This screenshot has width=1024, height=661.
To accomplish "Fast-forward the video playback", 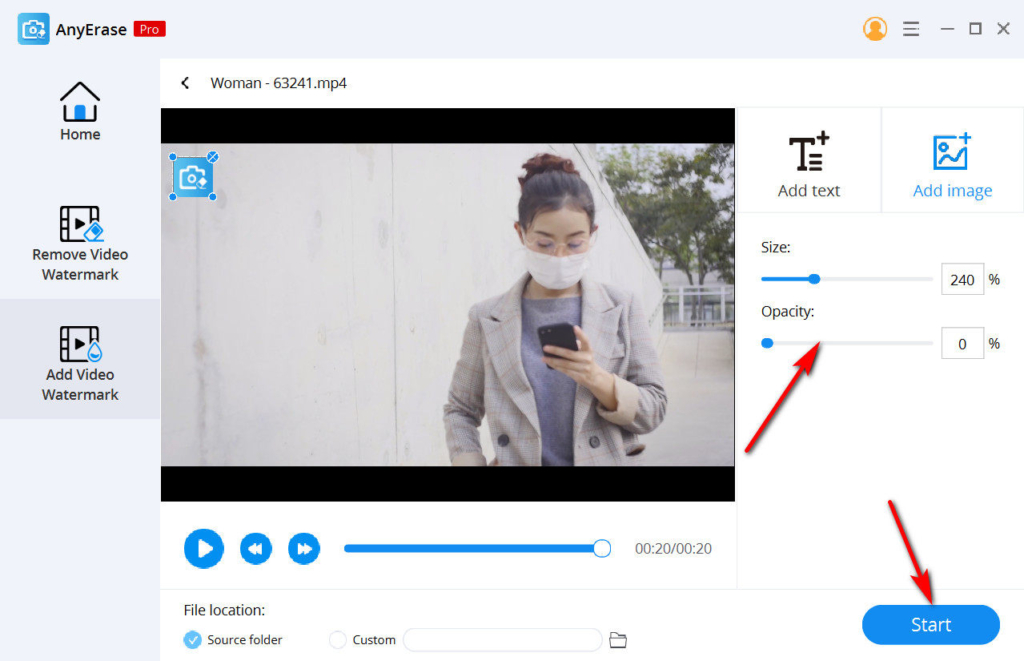I will pyautogui.click(x=304, y=548).
